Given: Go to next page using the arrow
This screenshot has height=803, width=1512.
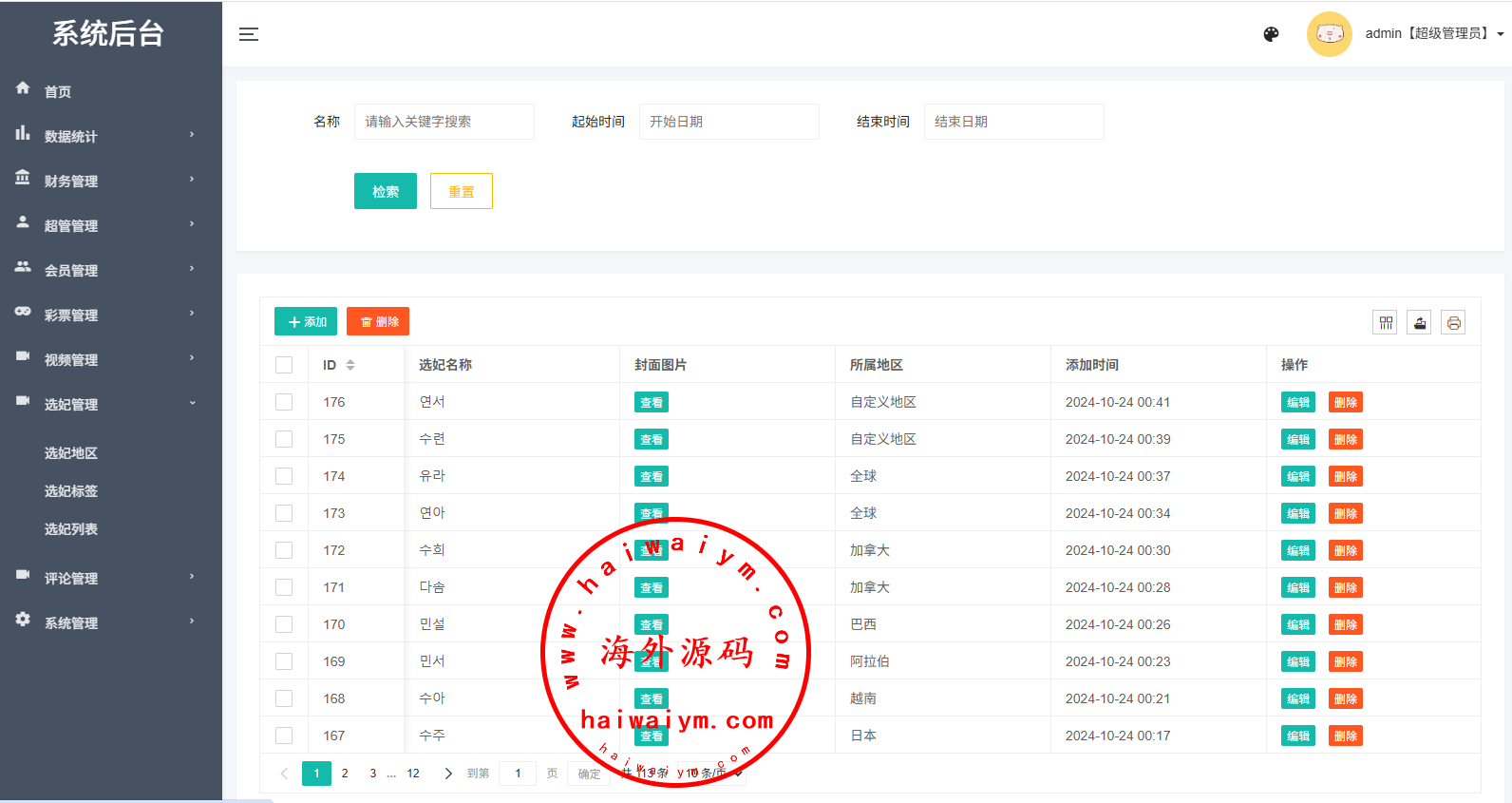Looking at the screenshot, I should (448, 774).
